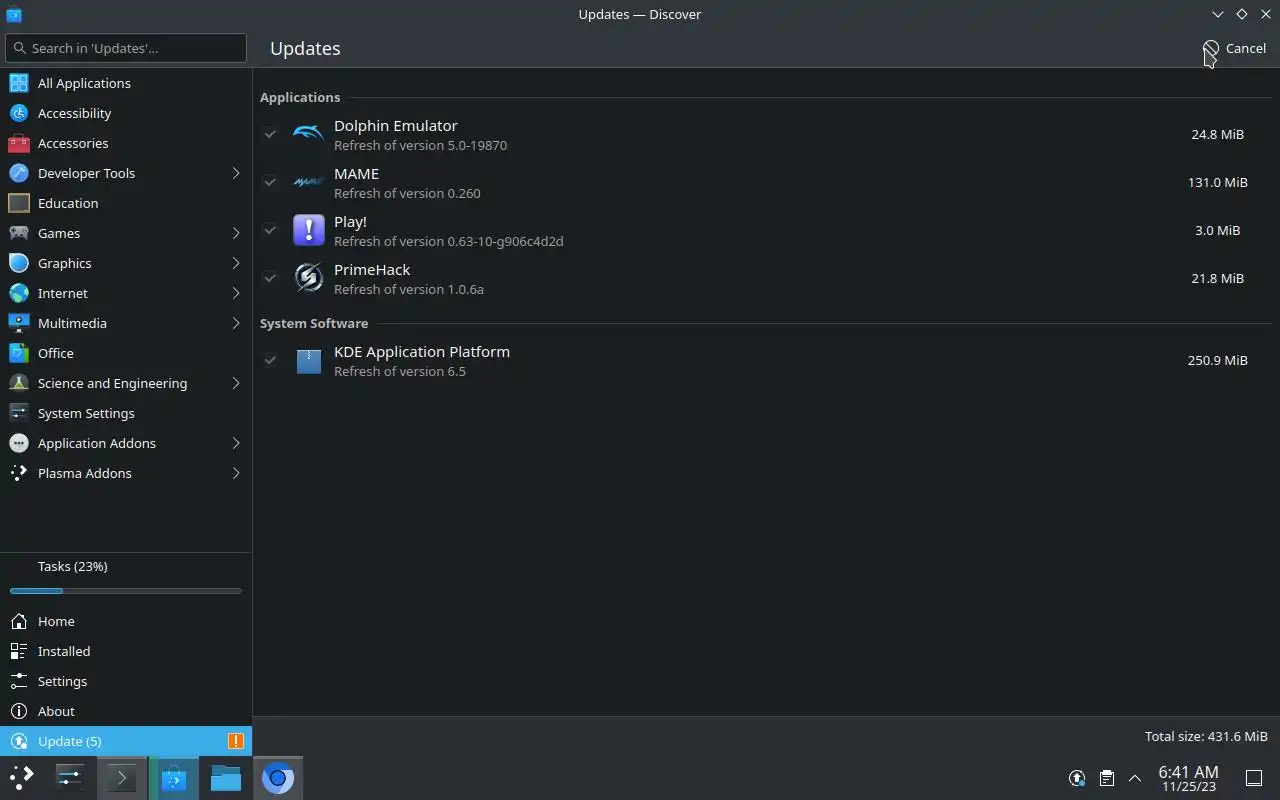Screen dimensions: 1280x800
Task: Click the Multimedia category icon
Action: pyautogui.click(x=18, y=323)
